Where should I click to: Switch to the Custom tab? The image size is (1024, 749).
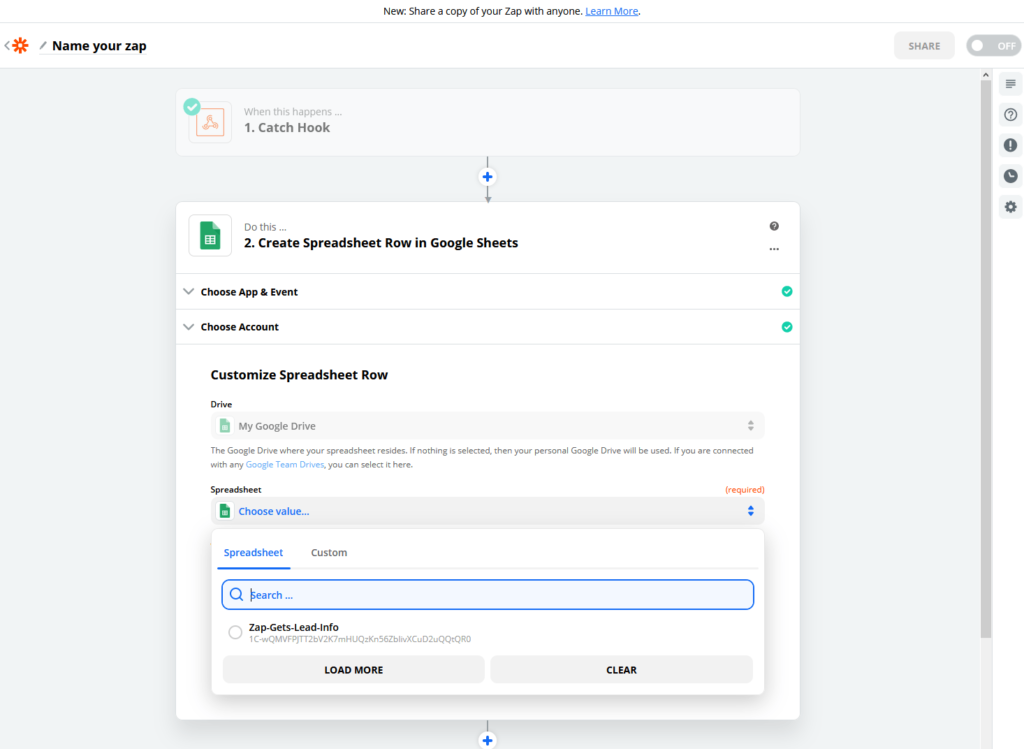click(328, 552)
